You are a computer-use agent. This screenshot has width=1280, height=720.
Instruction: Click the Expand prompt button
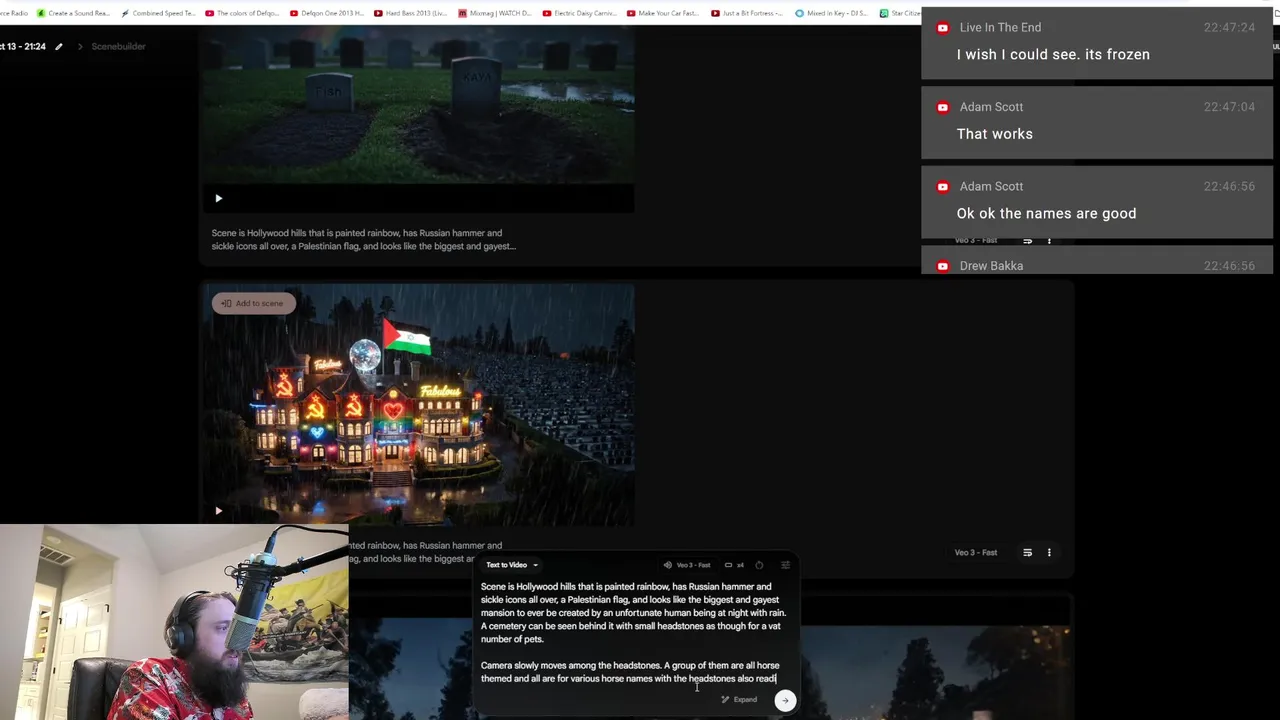[x=739, y=700]
